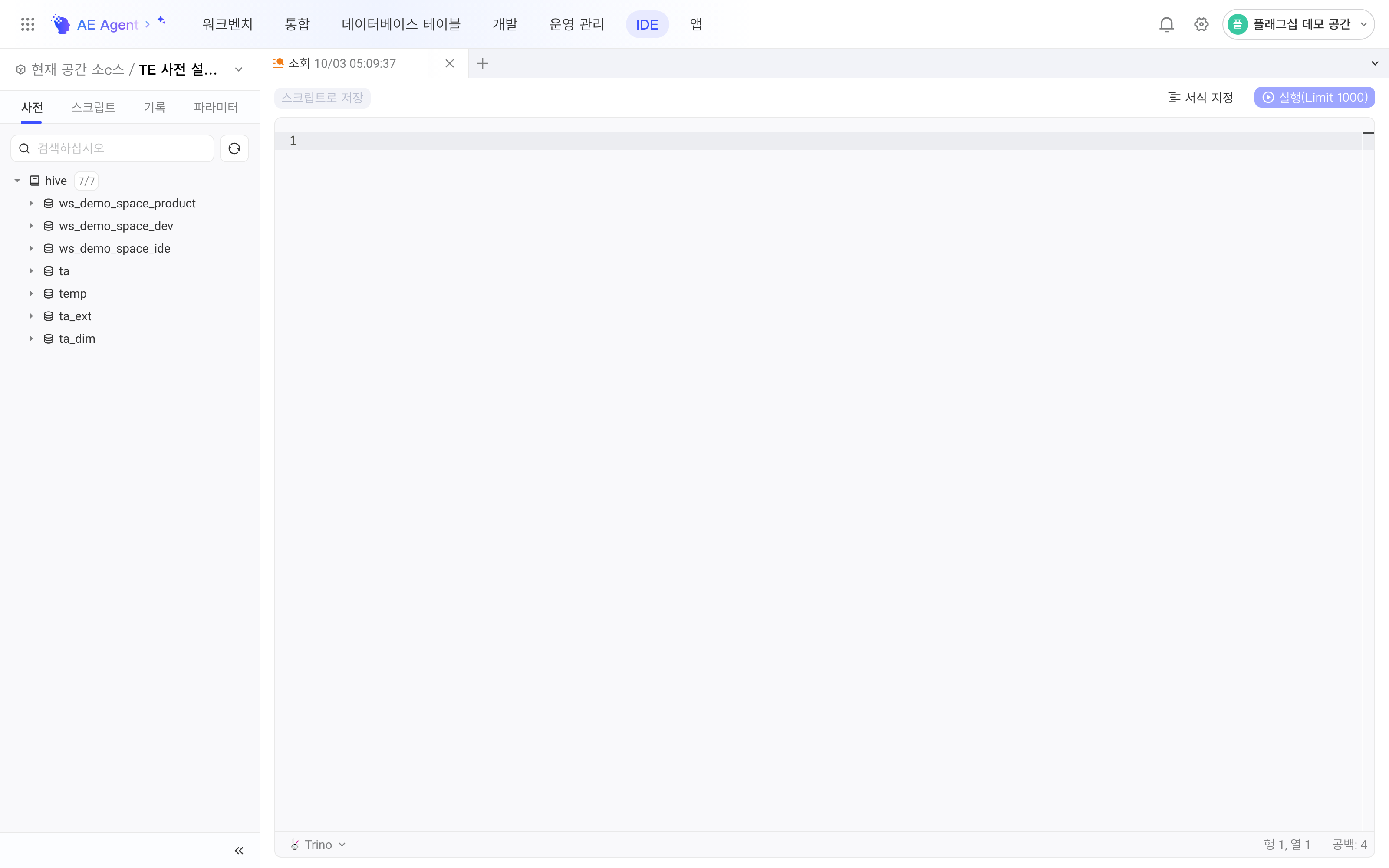Open the 앱 menu
The image size is (1389, 868).
[x=696, y=24]
